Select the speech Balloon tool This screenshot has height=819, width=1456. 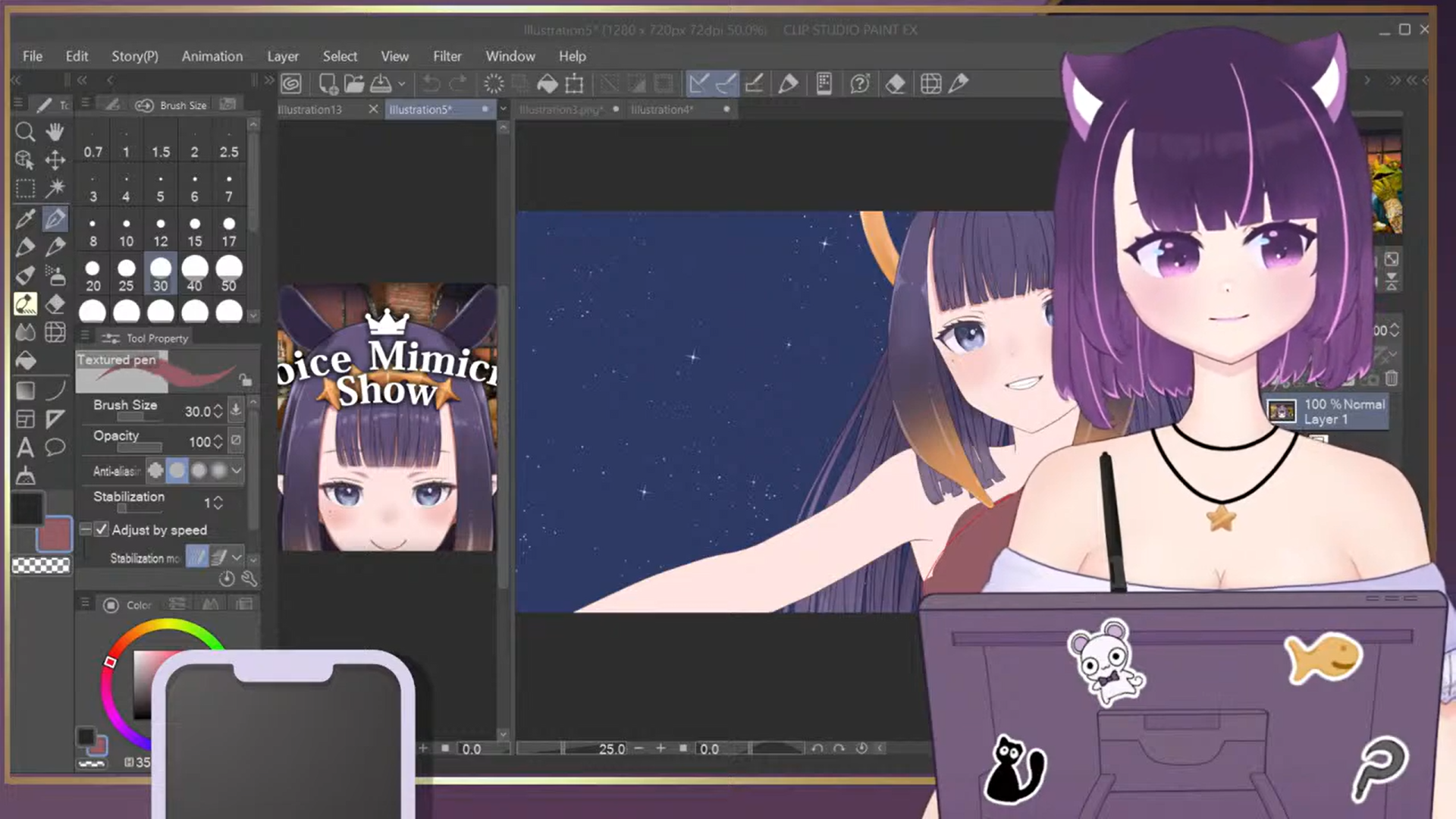point(55,447)
